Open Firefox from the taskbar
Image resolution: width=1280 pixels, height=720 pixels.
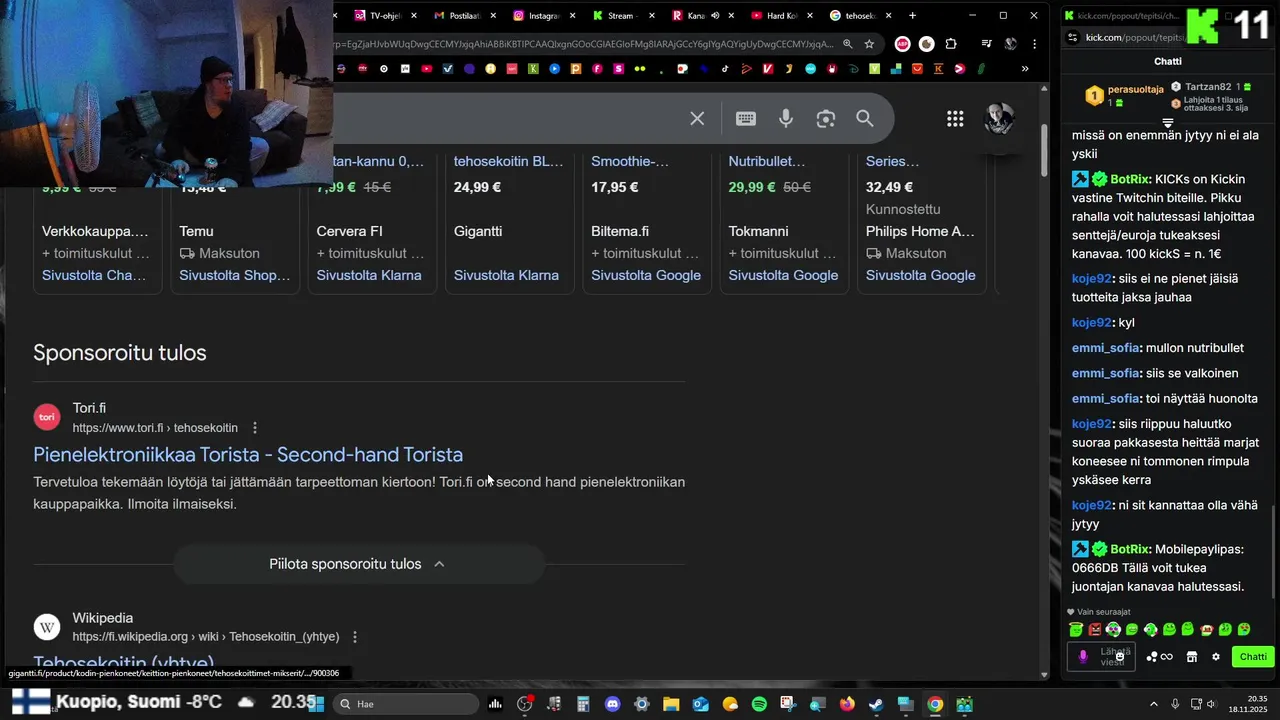[847, 704]
